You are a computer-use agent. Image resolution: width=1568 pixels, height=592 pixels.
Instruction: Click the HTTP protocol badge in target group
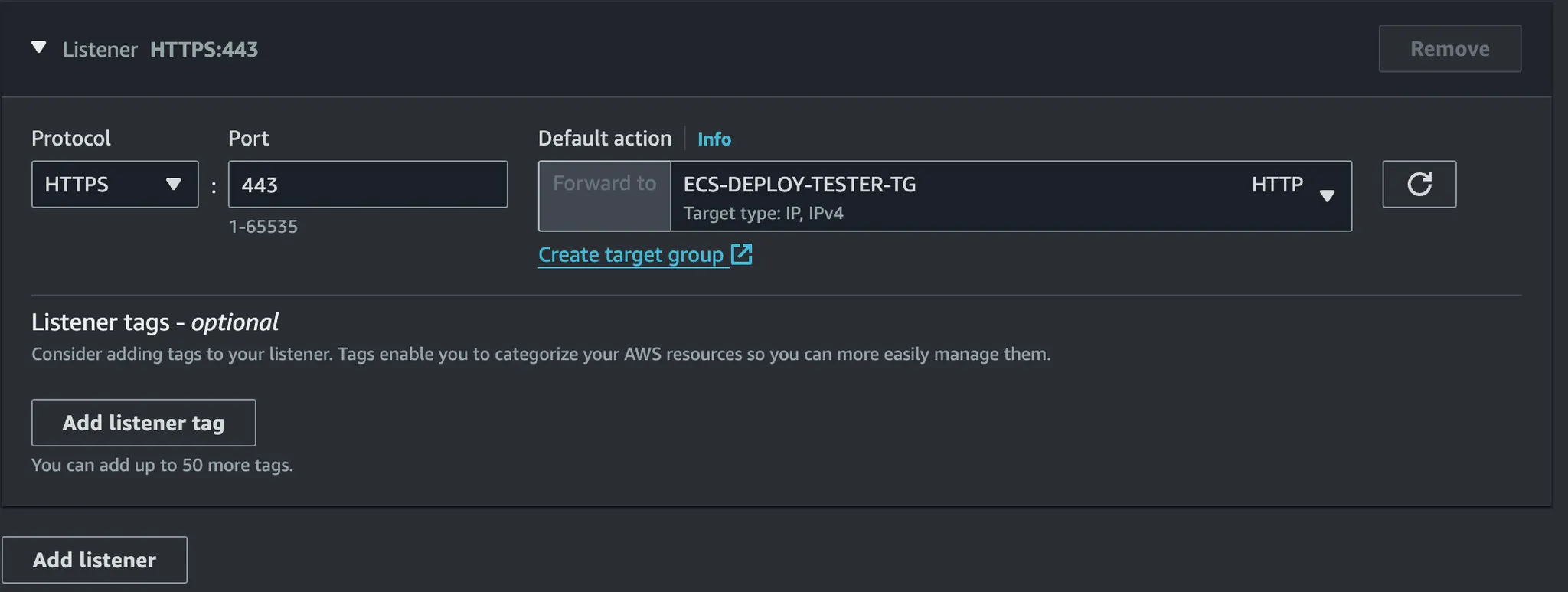click(1276, 185)
